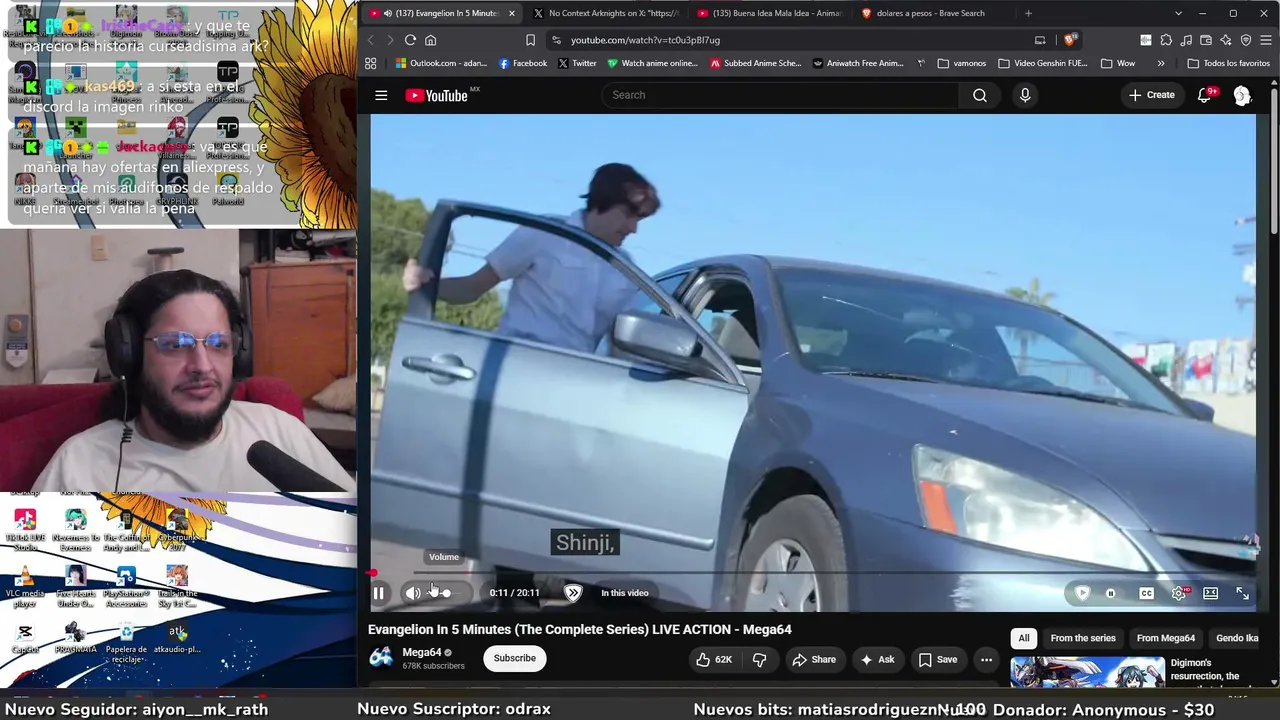Open YouTube notifications bell
Screen dimensions: 1280x720
(1205, 95)
